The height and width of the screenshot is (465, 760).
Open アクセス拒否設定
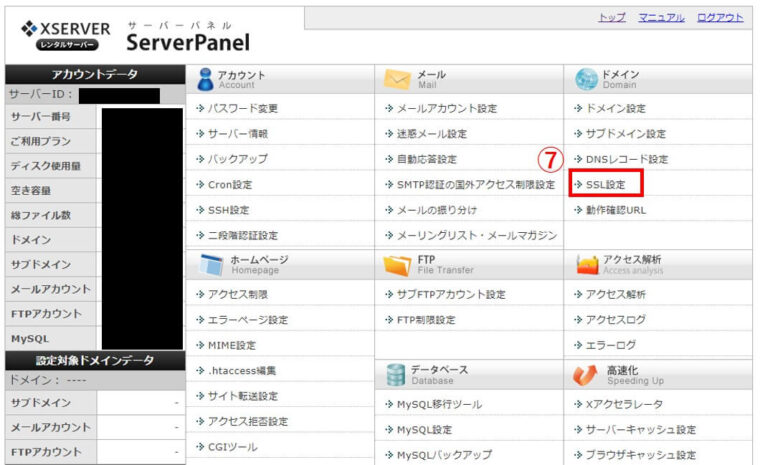(x=248, y=421)
